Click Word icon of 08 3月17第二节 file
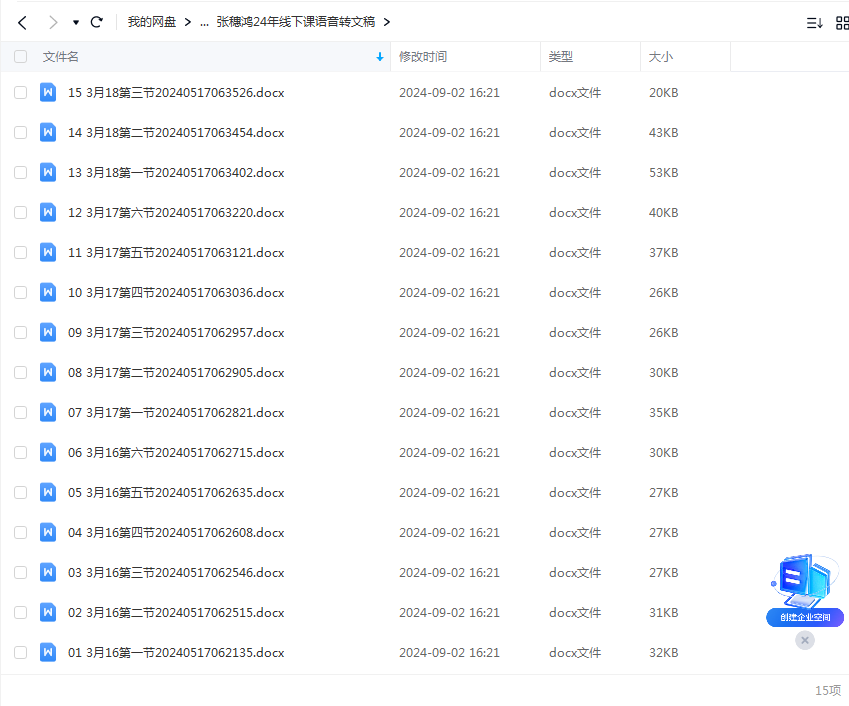The width and height of the screenshot is (849, 706). pyautogui.click(x=48, y=372)
